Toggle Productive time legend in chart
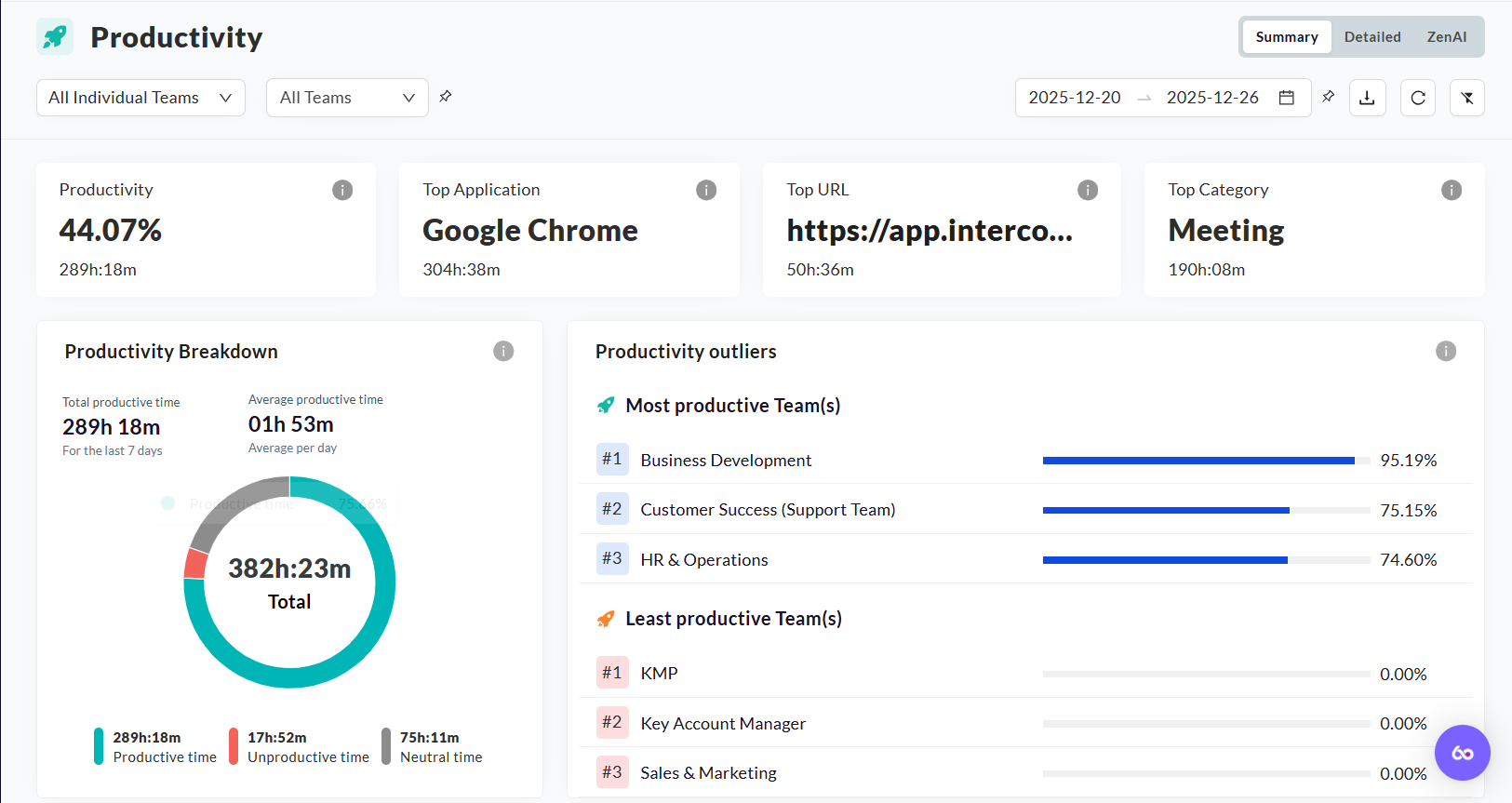1512x803 pixels. click(x=155, y=747)
